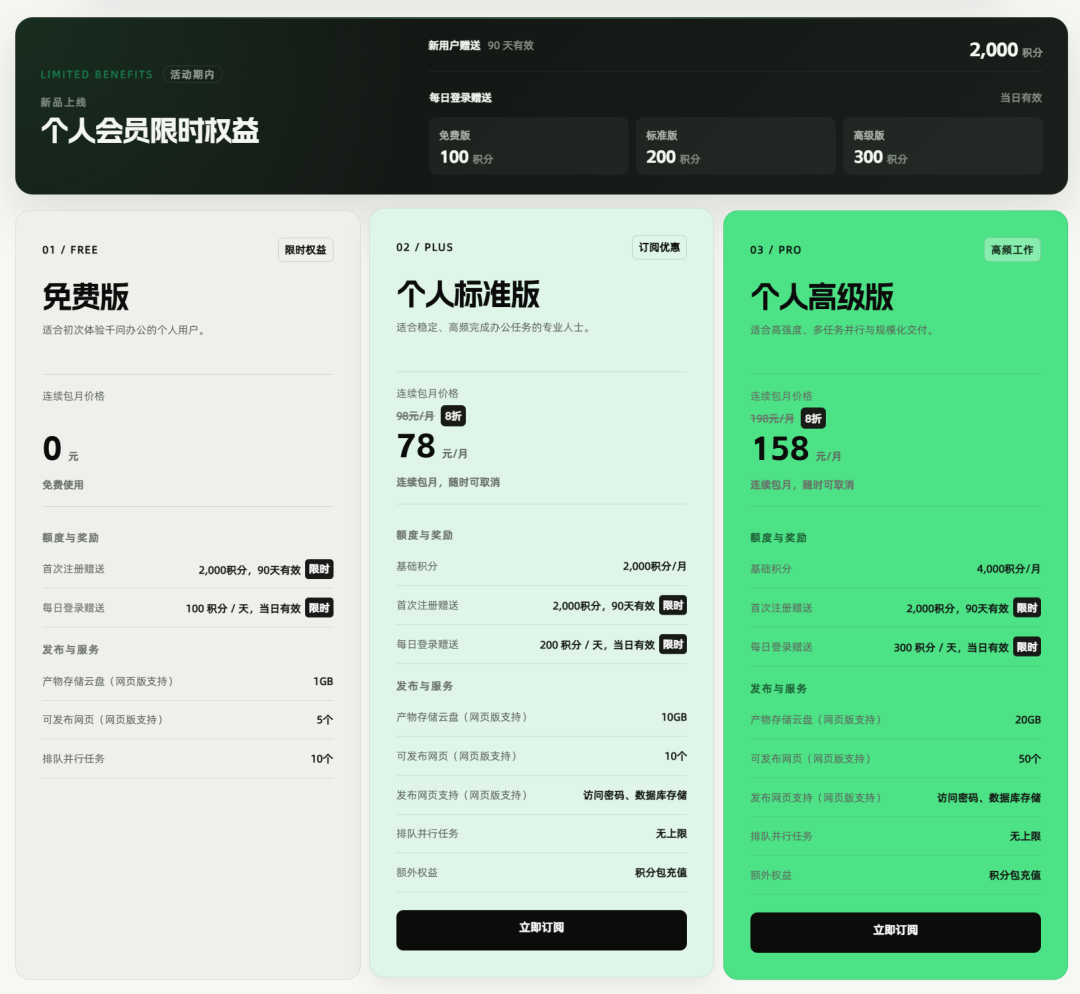Click 无上限 in the 个人高级版 card
The height and width of the screenshot is (994, 1080).
(x=1025, y=837)
